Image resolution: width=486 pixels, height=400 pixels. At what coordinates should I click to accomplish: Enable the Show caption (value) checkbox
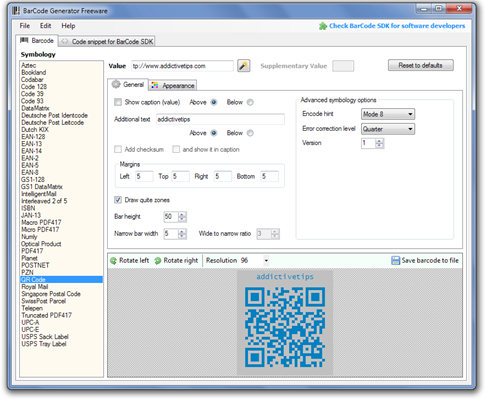pos(118,102)
